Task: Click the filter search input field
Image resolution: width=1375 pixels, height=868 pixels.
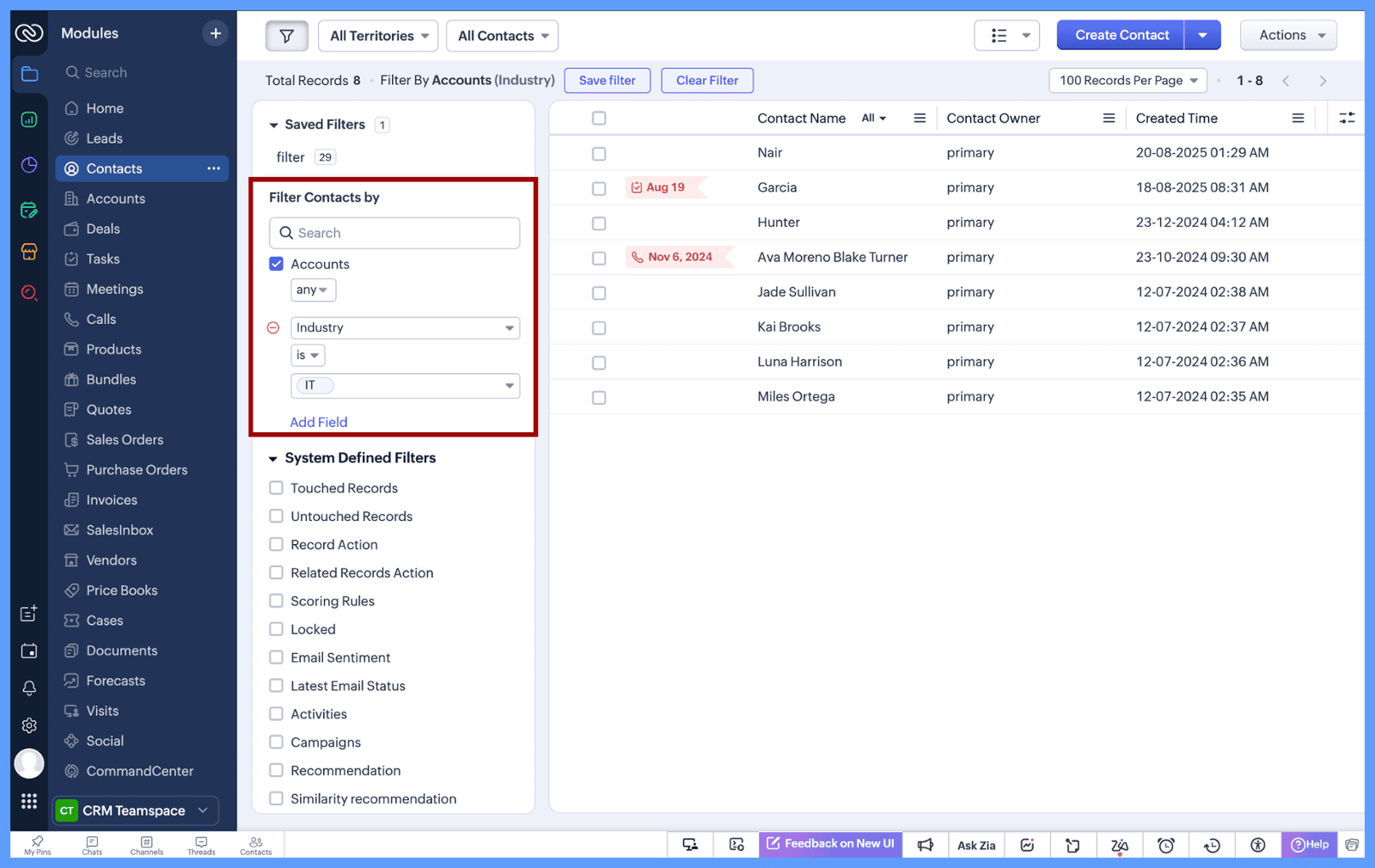Action: 394,233
